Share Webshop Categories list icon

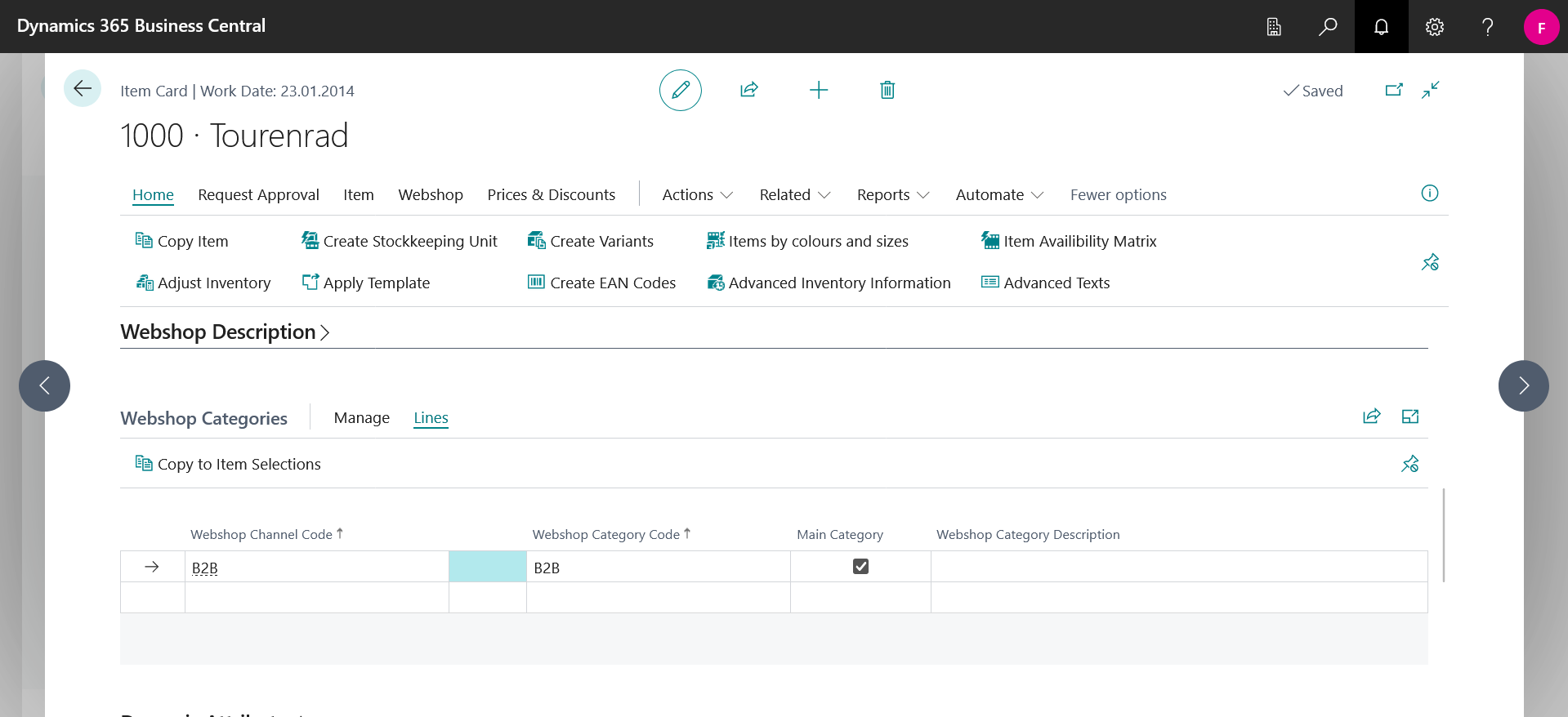pos(1372,416)
